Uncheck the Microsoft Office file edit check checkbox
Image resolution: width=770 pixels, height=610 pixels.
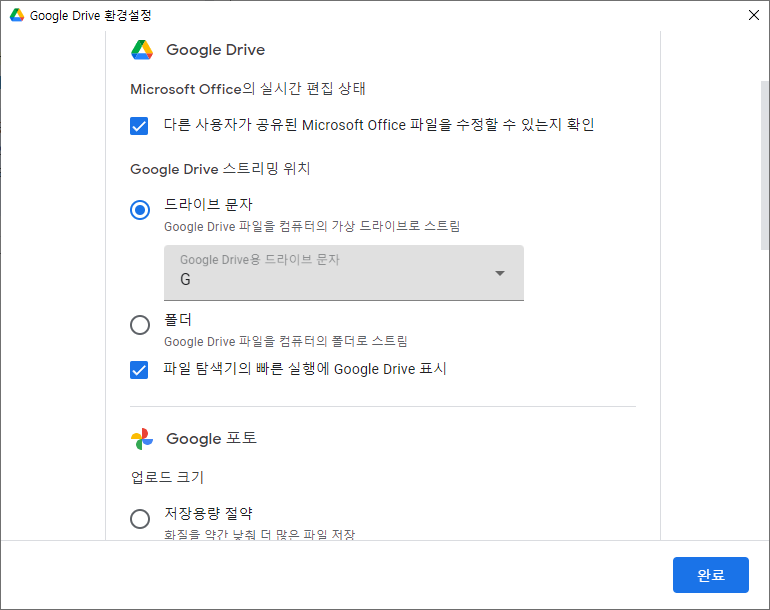click(x=139, y=126)
